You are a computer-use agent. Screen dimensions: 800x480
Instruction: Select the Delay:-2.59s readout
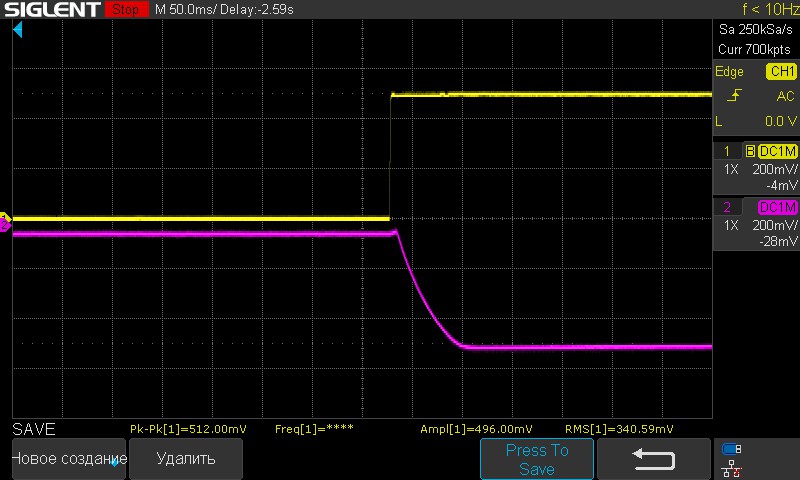click(256, 9)
